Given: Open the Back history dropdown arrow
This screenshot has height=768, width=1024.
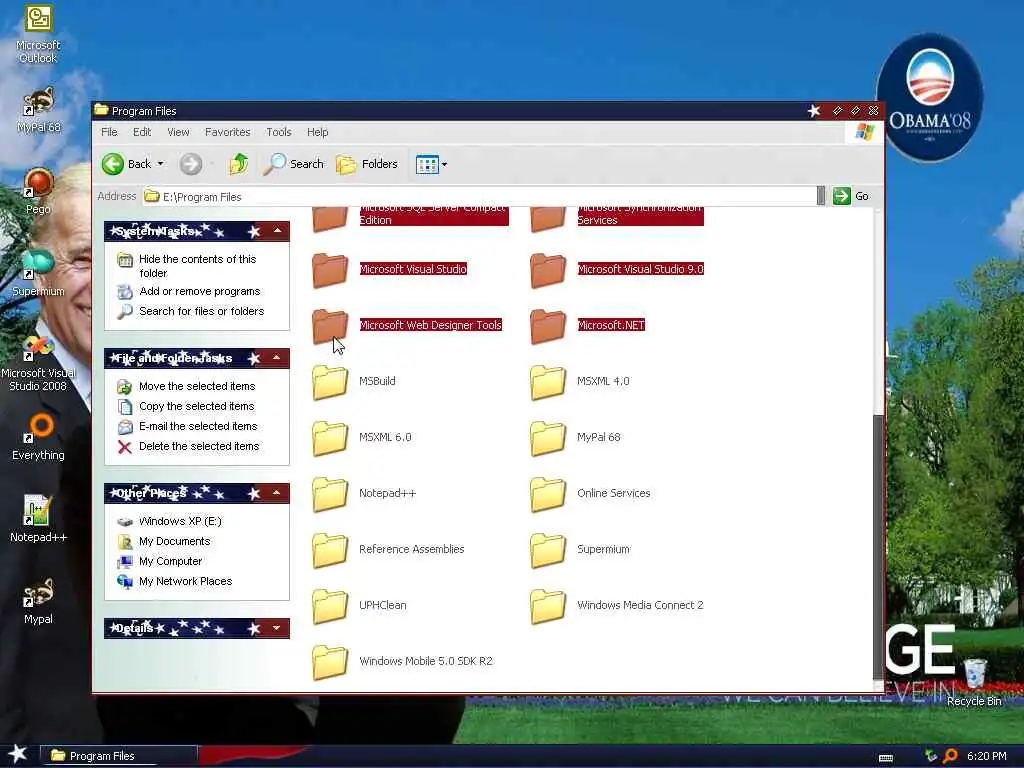Looking at the screenshot, I should pos(161,164).
